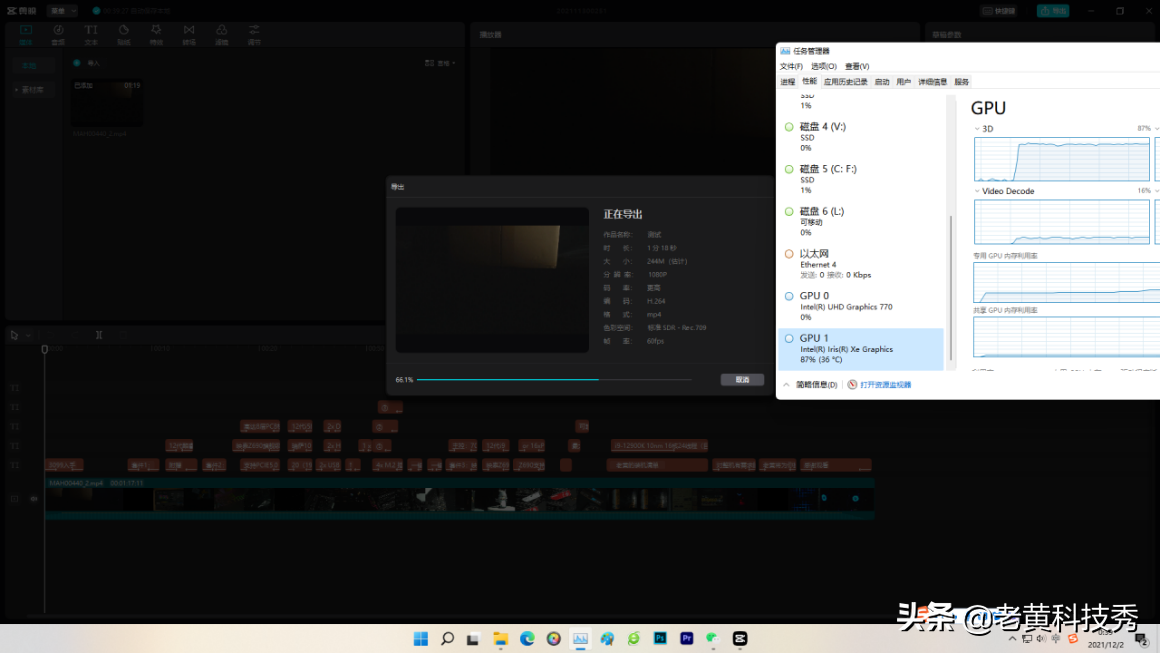Click the 导出 export button at top right

pyautogui.click(x=1052, y=11)
